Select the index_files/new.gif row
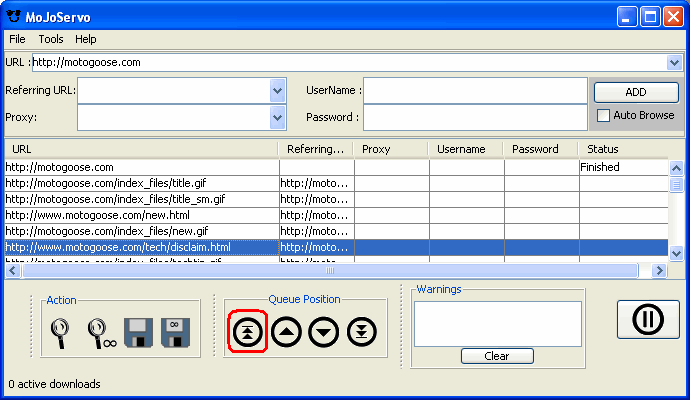This screenshot has height=400, width=690. point(337,231)
